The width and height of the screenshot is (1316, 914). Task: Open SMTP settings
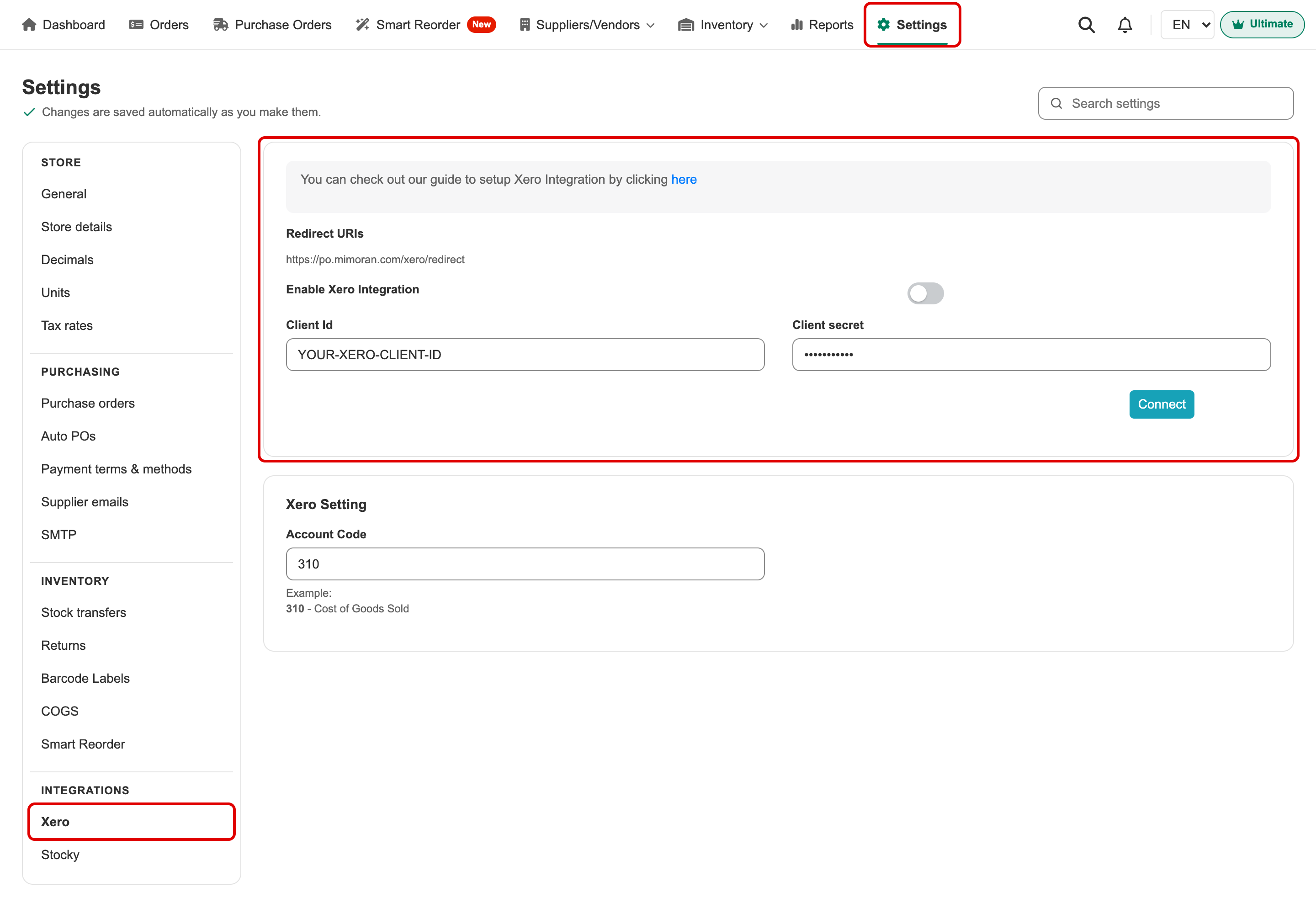coord(58,534)
